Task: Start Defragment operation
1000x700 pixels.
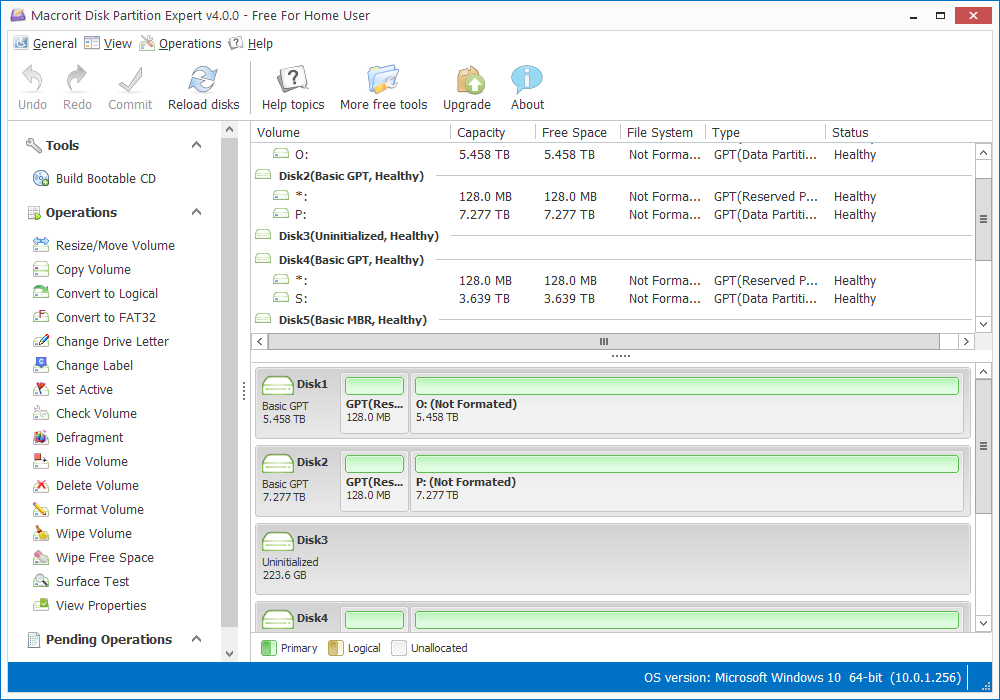Action: pyautogui.click(x=78, y=437)
